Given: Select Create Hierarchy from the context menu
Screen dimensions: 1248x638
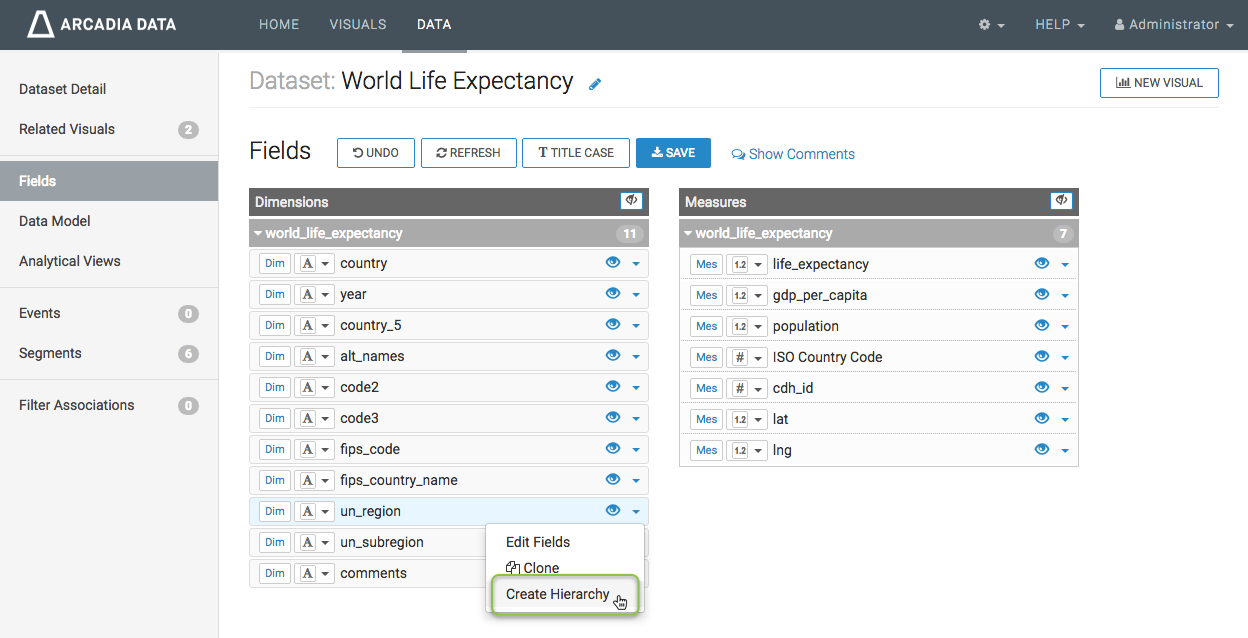Looking at the screenshot, I should (557, 594).
